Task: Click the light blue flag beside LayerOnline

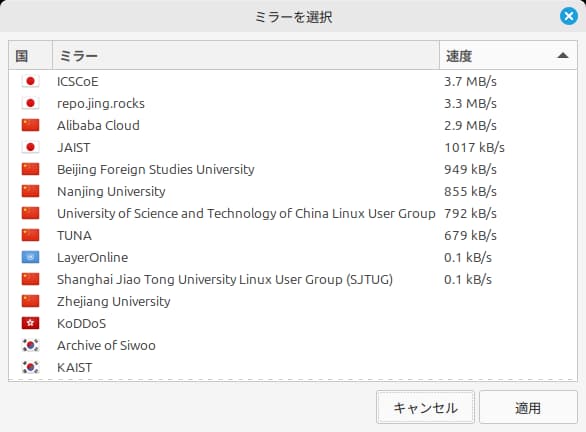Action: point(30,257)
